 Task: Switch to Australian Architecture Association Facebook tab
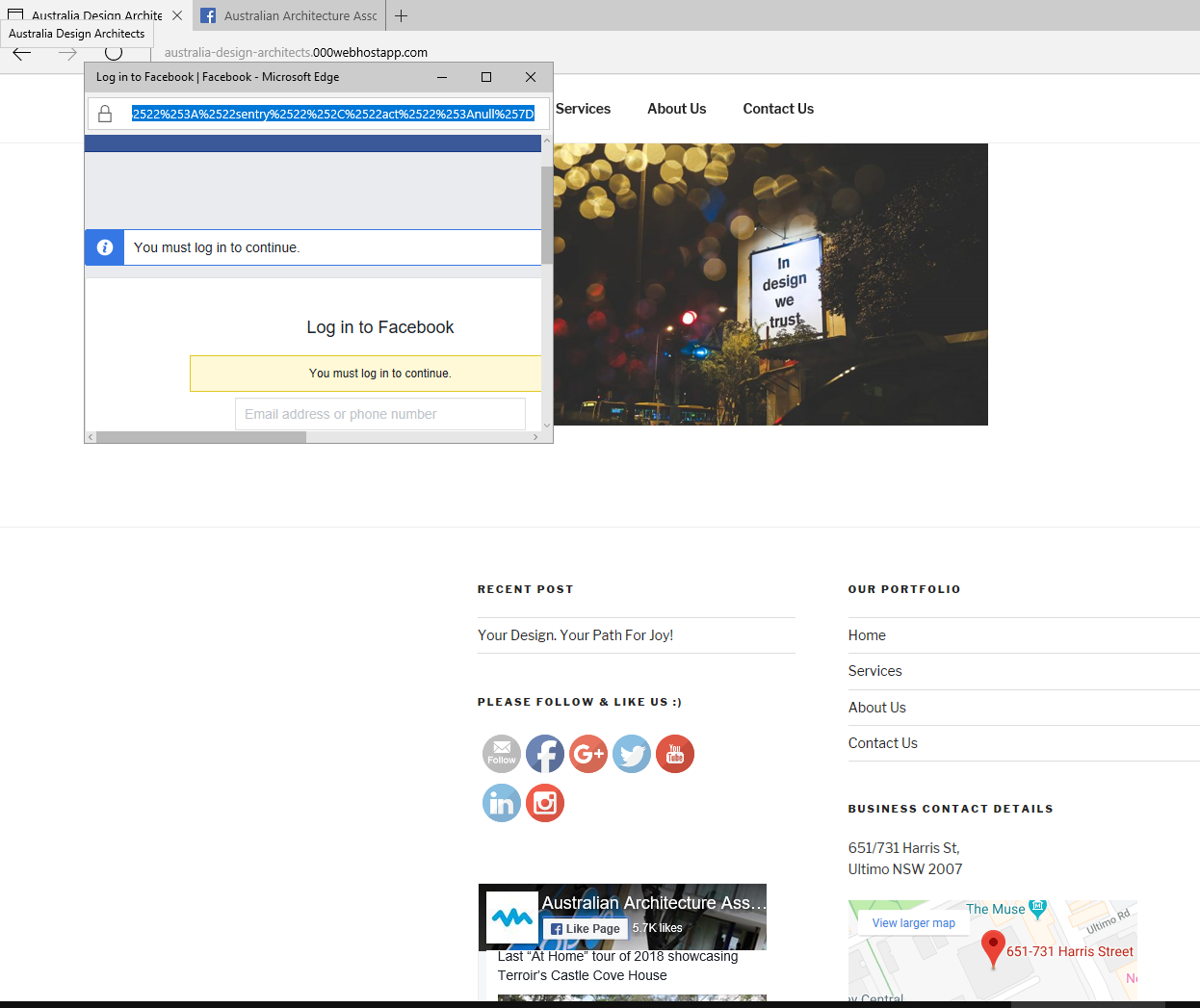coord(289,15)
